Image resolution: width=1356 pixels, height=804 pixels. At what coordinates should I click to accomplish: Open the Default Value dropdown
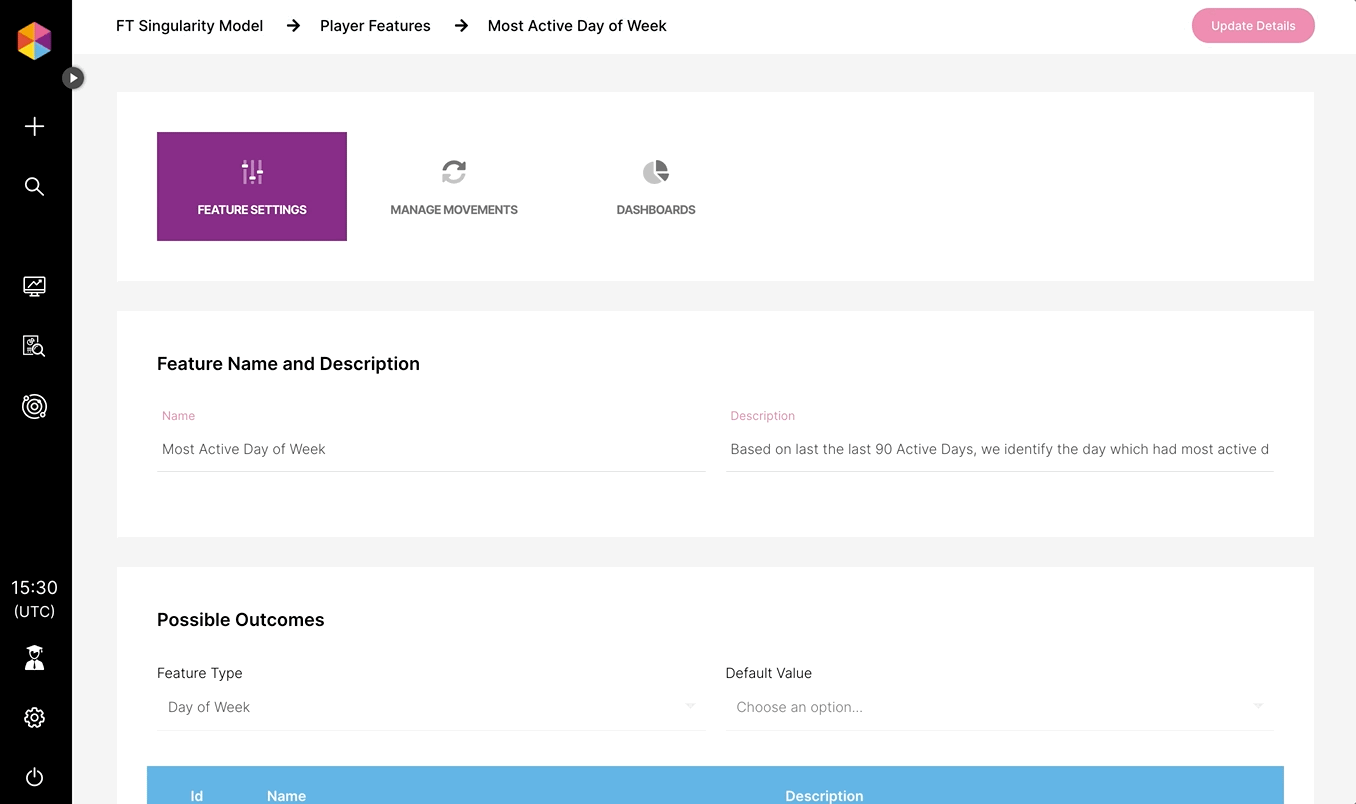1000,707
